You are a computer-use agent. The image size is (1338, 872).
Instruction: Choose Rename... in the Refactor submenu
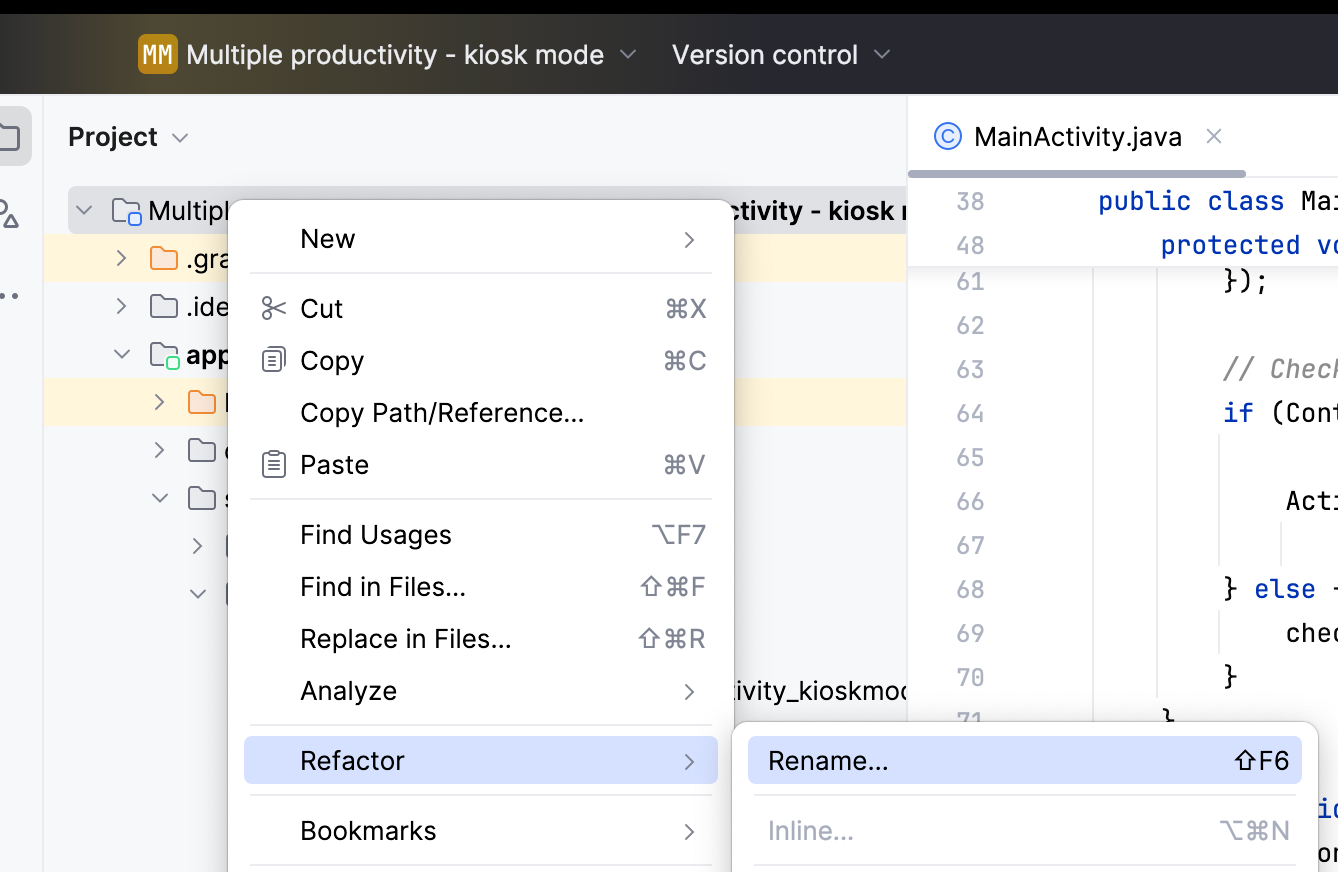tap(1025, 761)
